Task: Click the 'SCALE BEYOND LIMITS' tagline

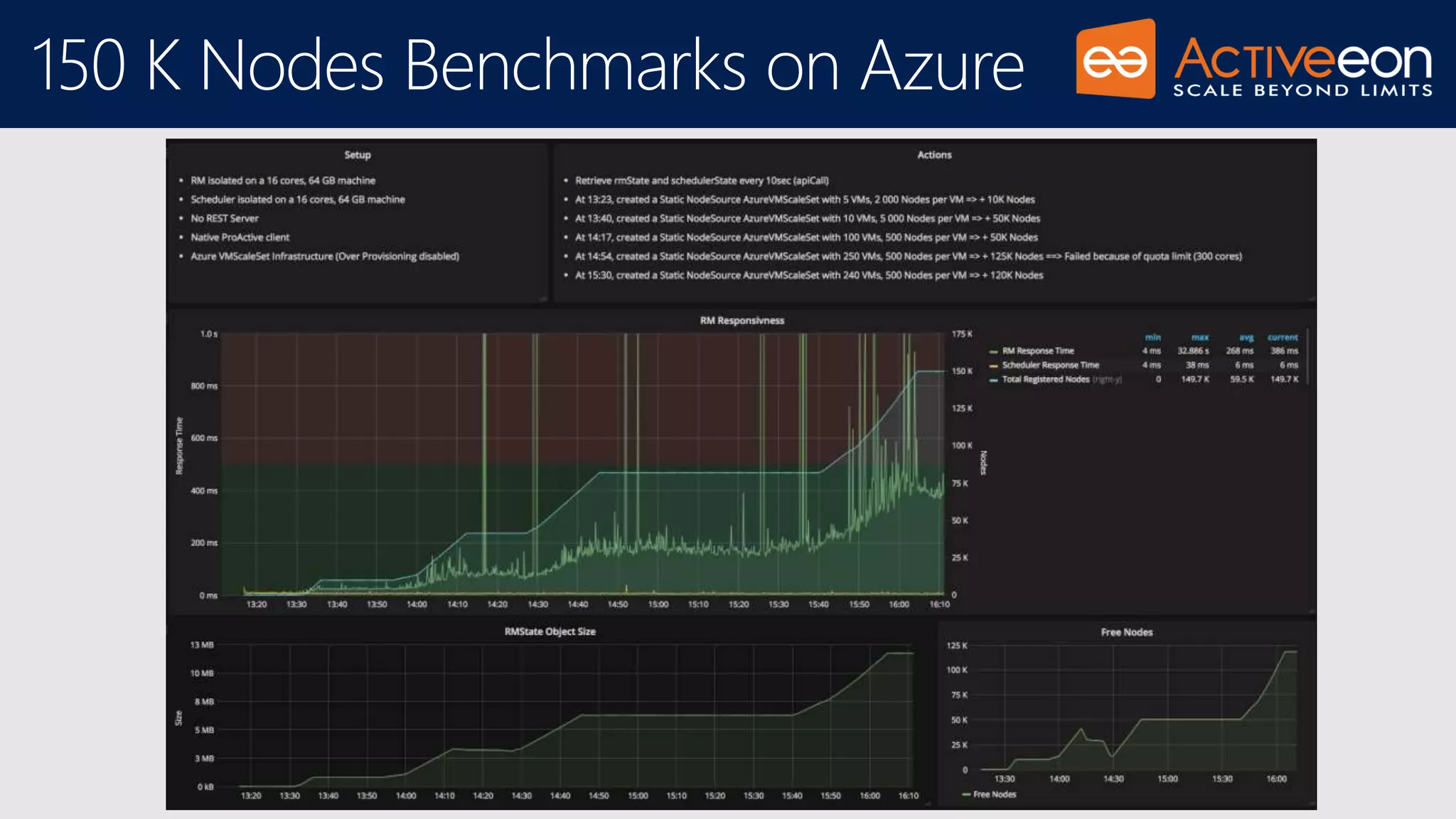Action: [x=1302, y=90]
